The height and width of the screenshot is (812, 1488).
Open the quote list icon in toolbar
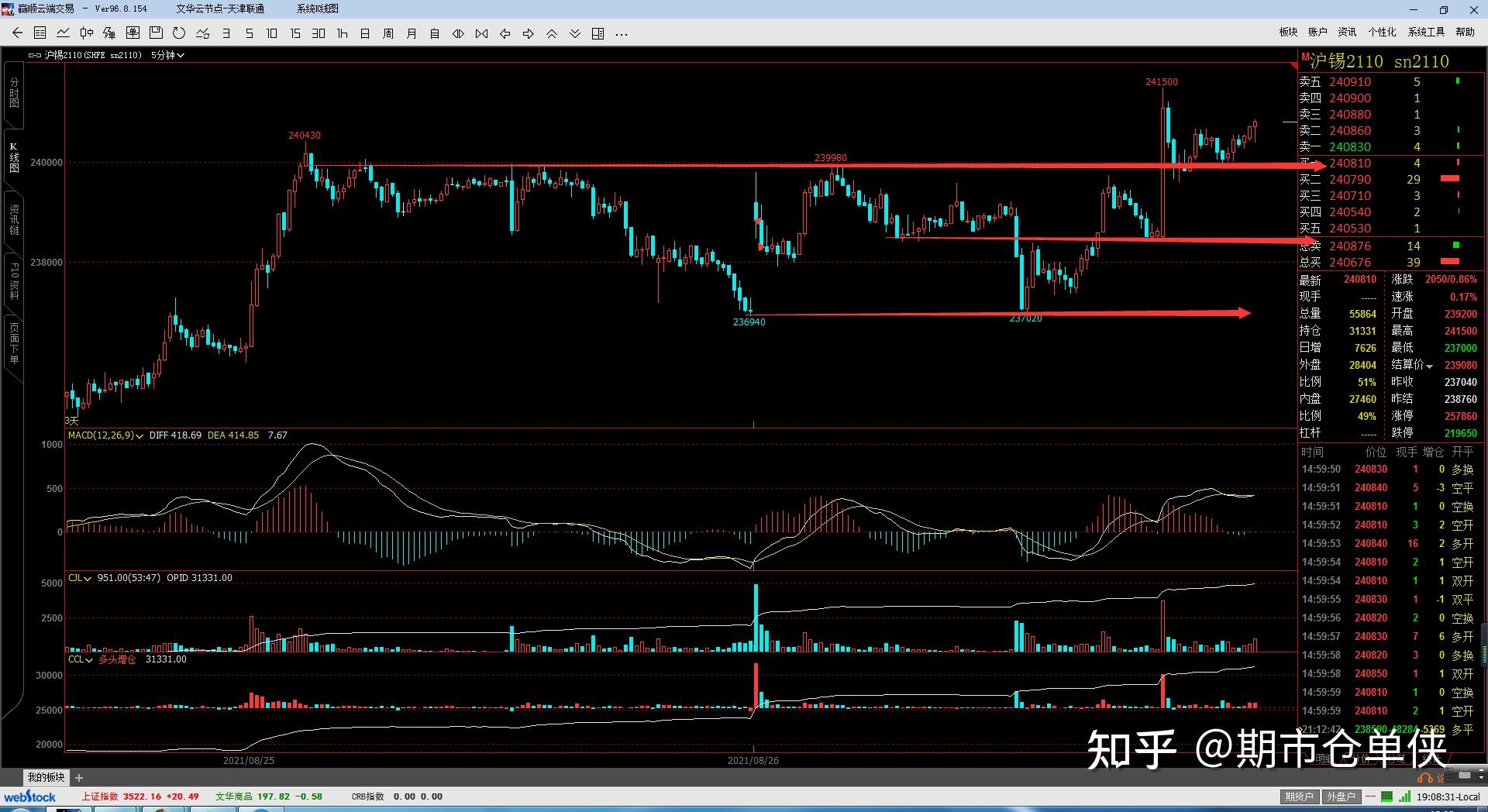tap(40, 33)
